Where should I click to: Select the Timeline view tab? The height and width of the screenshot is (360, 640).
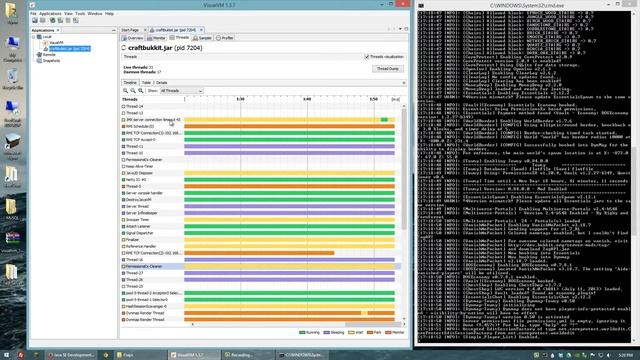tap(130, 82)
